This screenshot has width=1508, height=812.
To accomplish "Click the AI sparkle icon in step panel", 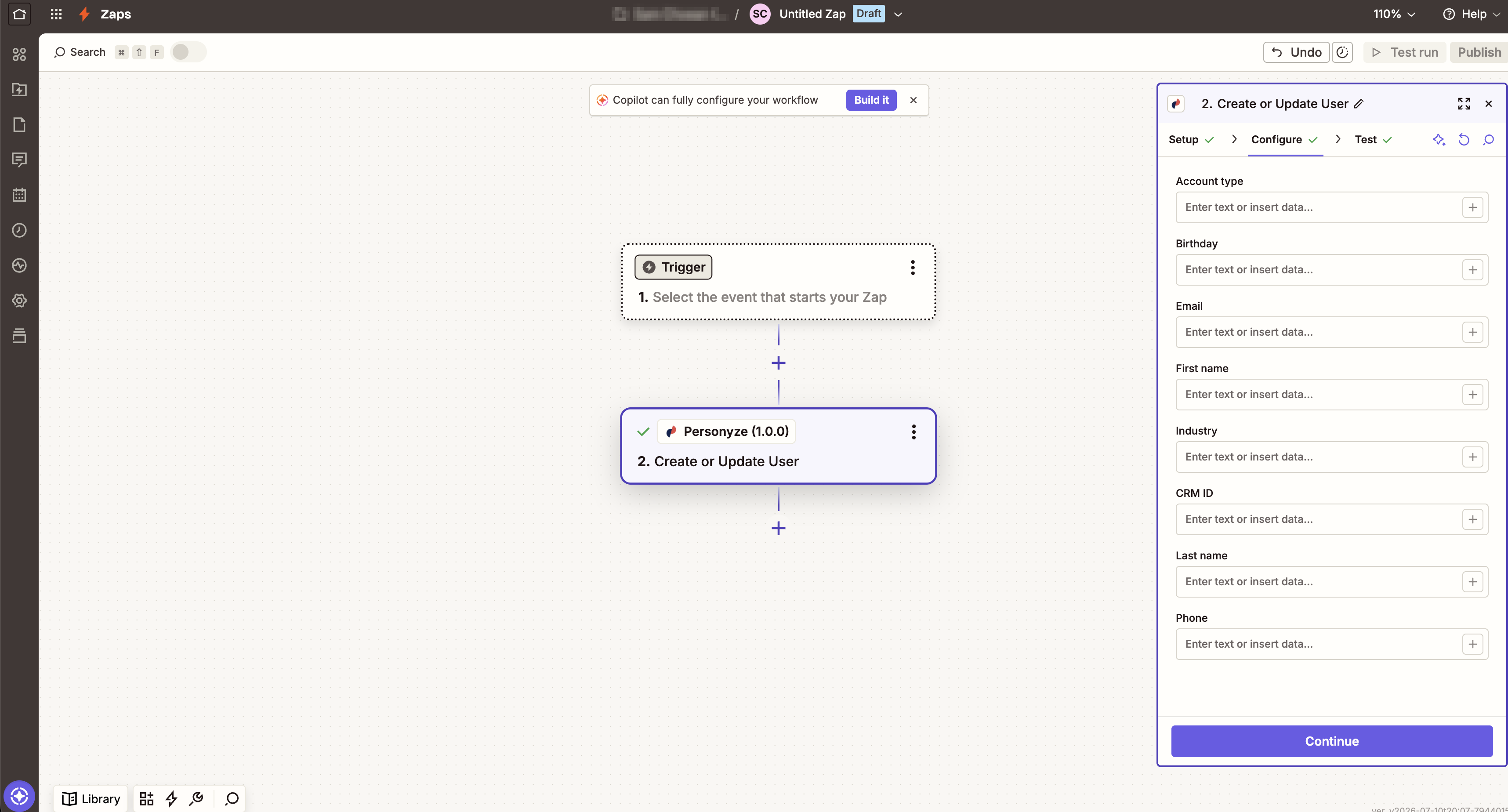I will click(x=1439, y=139).
